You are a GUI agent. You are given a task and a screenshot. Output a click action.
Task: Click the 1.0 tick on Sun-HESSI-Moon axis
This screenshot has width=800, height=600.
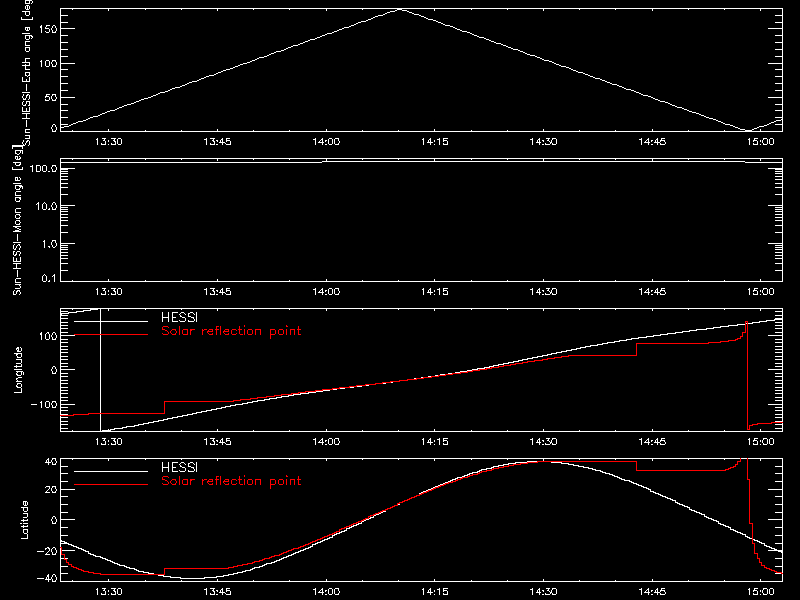point(49,244)
